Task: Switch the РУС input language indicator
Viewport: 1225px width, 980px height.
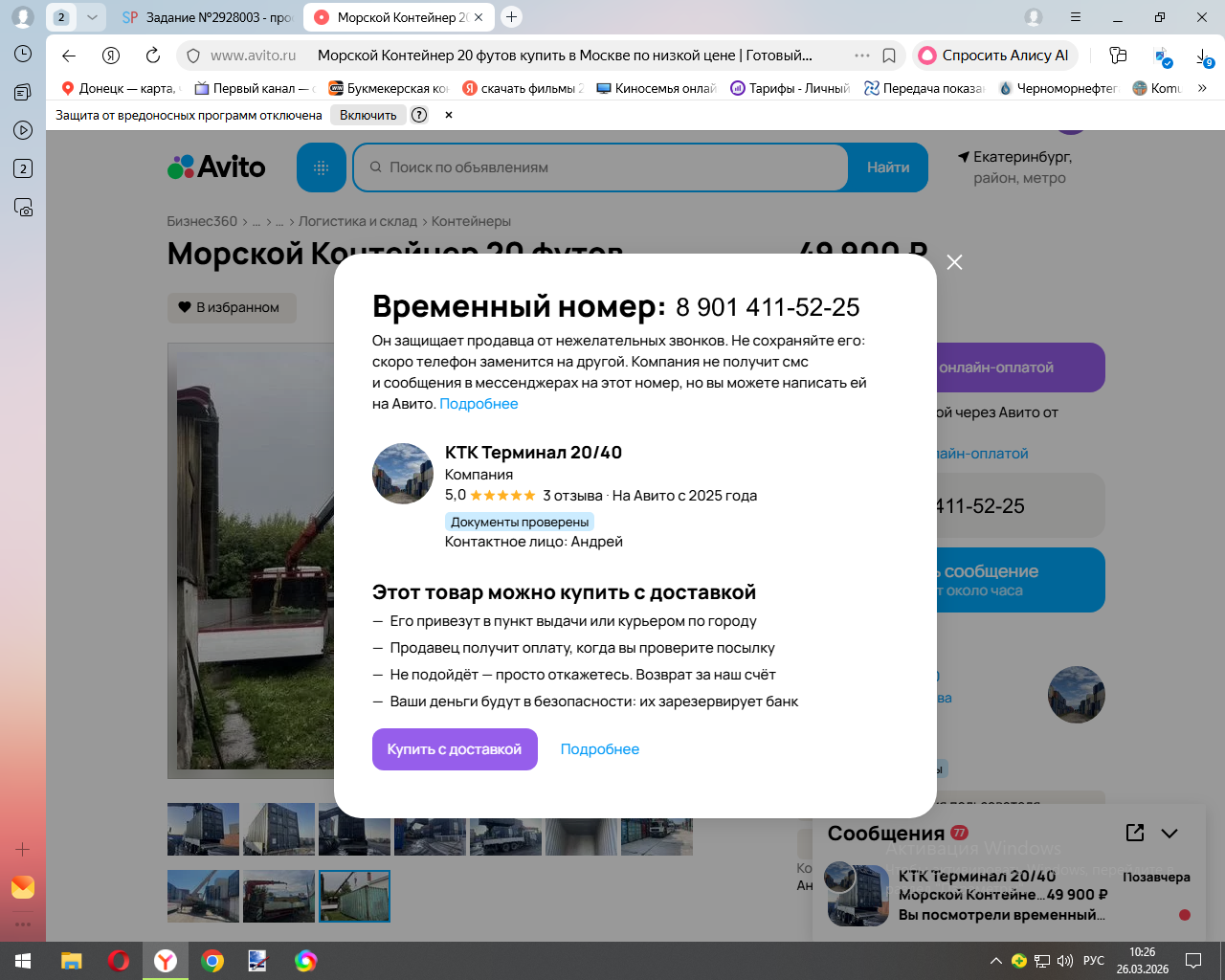Action: [1094, 961]
